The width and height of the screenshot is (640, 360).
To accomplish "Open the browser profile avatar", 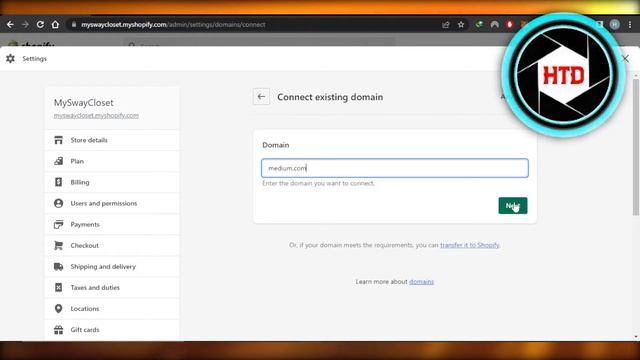I will coord(615,24).
